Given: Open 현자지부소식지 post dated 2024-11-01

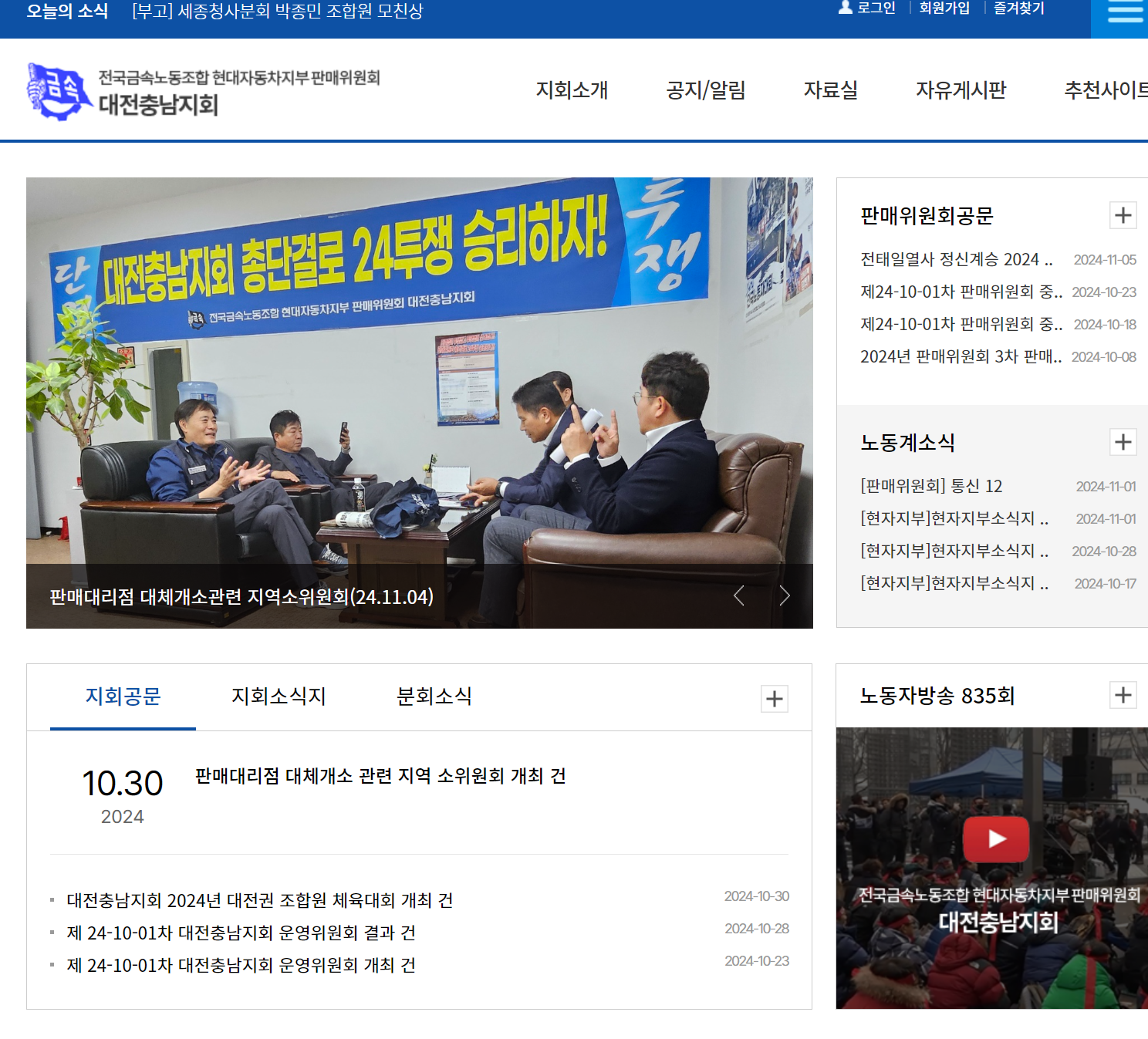Looking at the screenshot, I should [954, 519].
